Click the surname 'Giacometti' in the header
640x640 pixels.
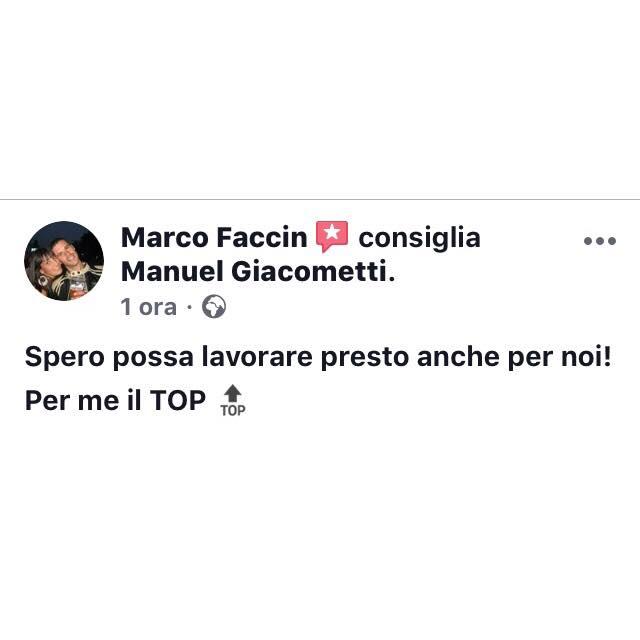click(x=309, y=271)
